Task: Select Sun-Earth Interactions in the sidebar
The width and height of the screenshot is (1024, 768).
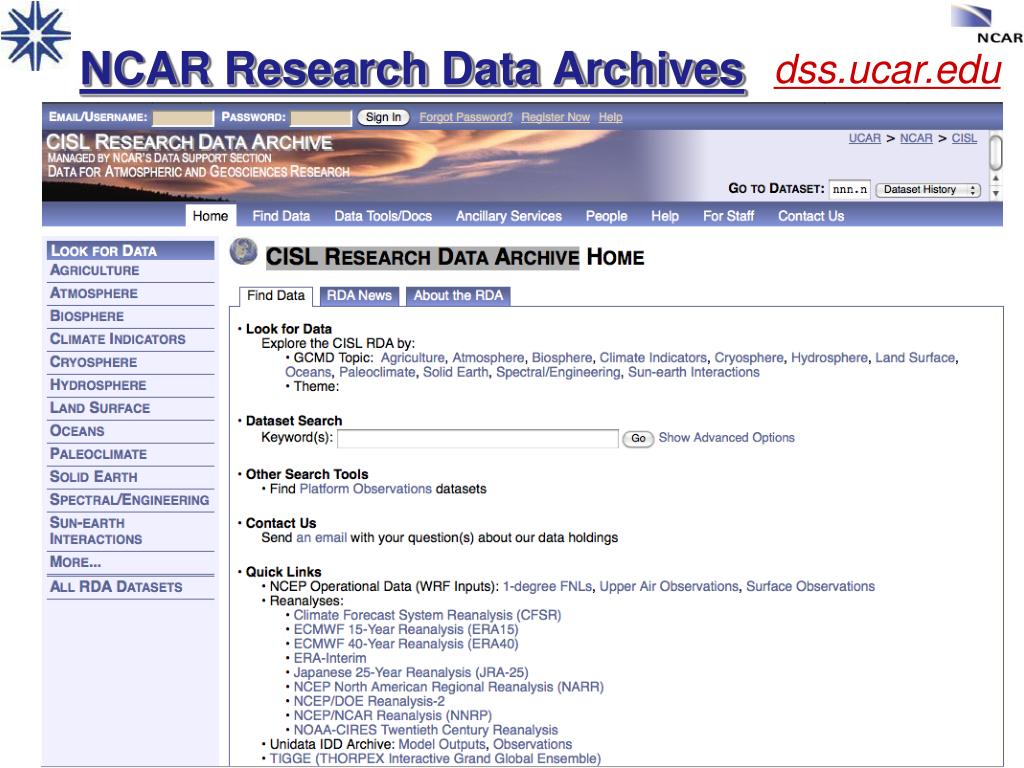Action: click(x=96, y=531)
